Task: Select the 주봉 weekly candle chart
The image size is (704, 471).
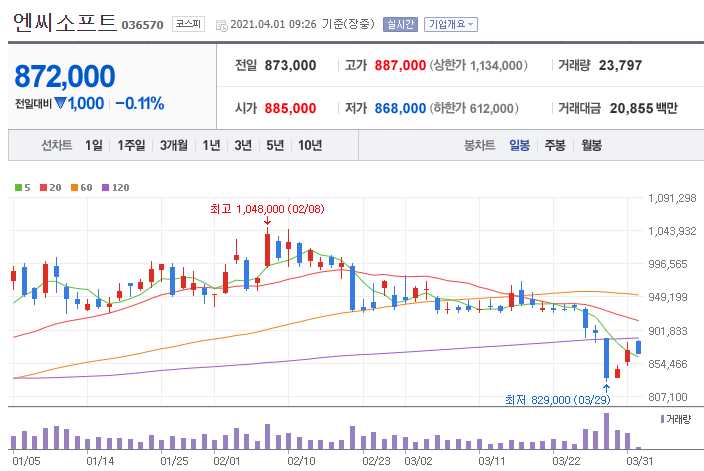Action: click(x=555, y=145)
